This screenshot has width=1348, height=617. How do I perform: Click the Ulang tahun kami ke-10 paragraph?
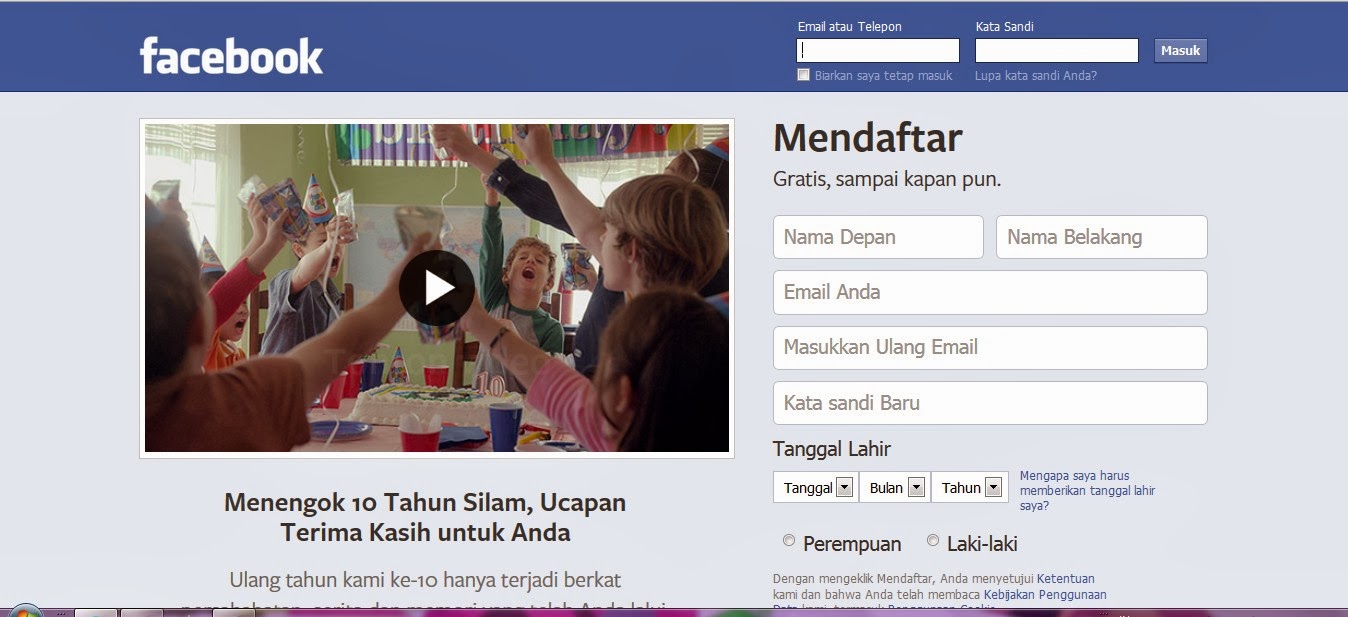tap(425, 591)
